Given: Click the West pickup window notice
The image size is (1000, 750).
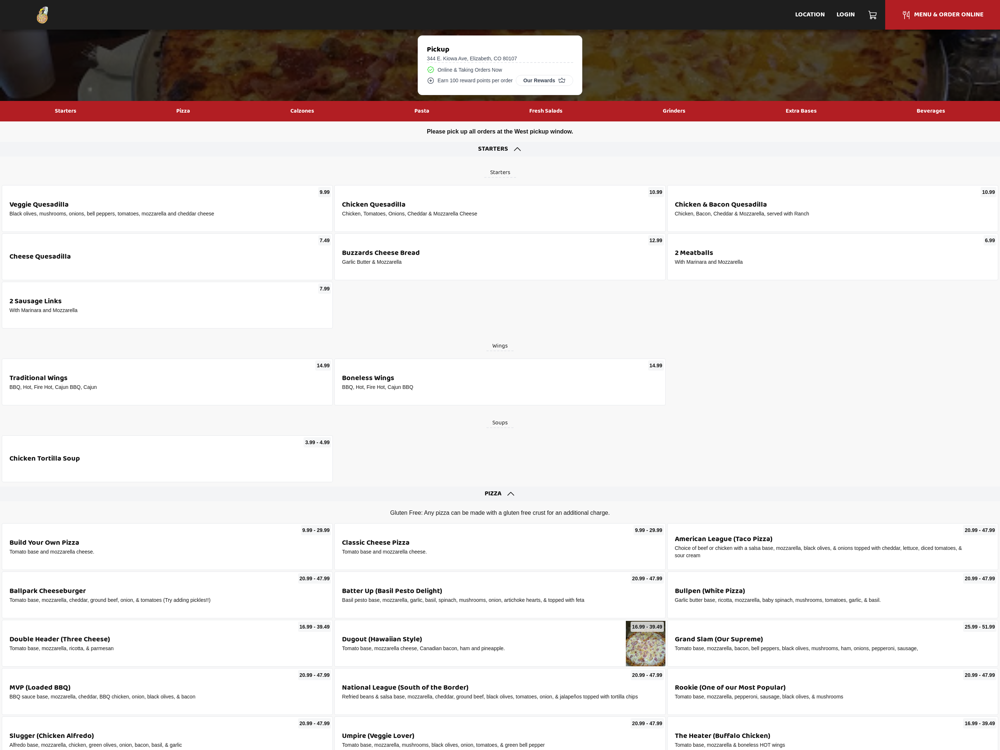Looking at the screenshot, I should 500,131.
